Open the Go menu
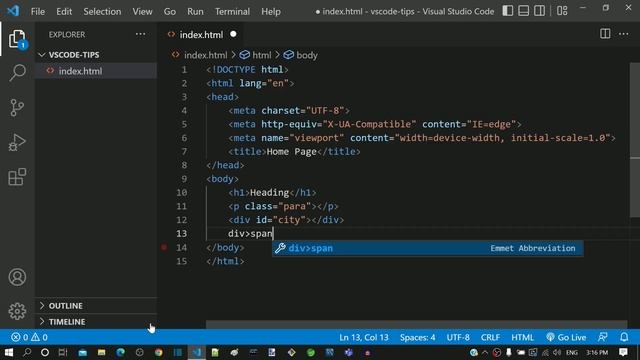Viewport: 640px width, 360px height. click(170, 11)
